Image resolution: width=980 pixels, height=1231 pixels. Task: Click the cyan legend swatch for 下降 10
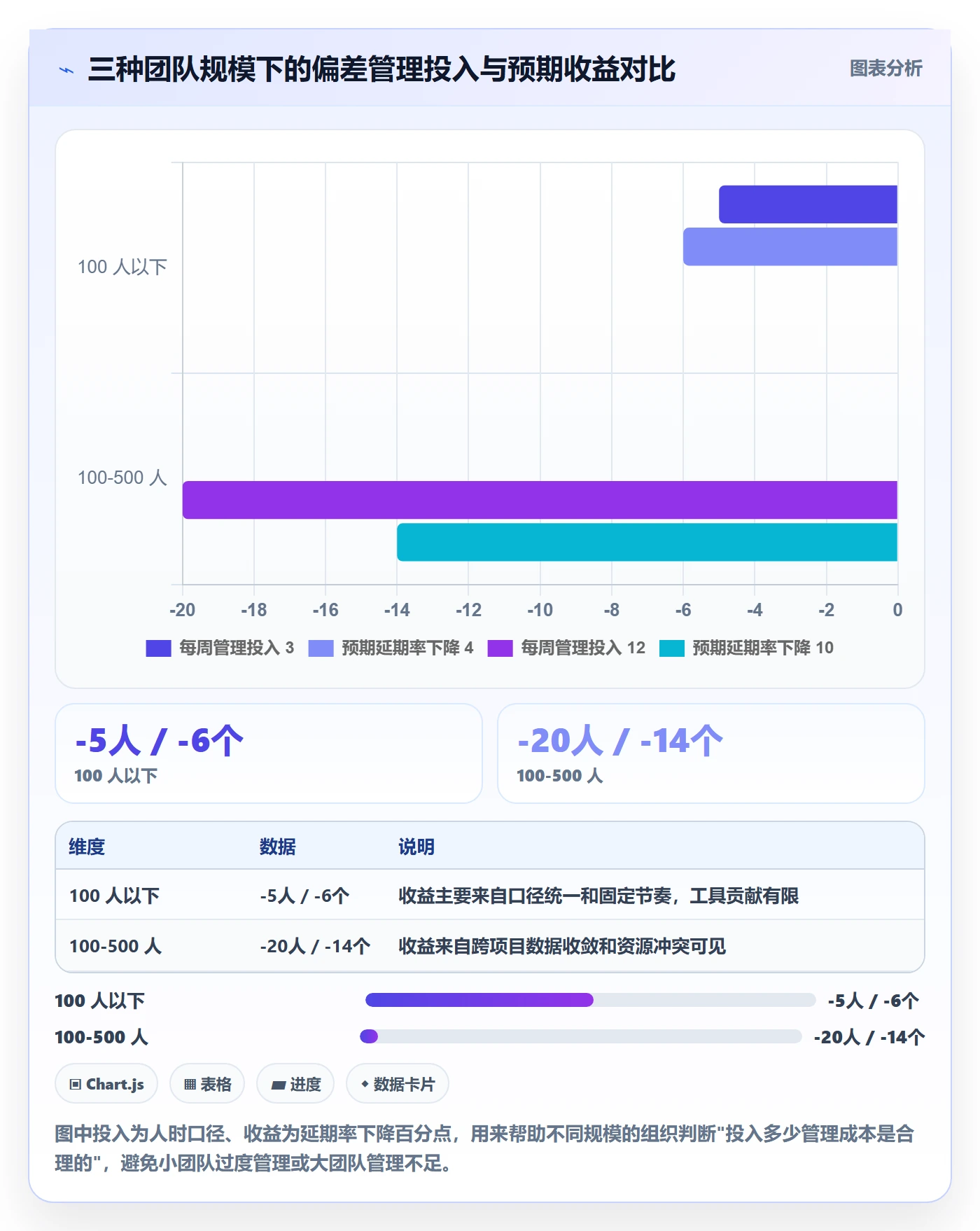(672, 648)
